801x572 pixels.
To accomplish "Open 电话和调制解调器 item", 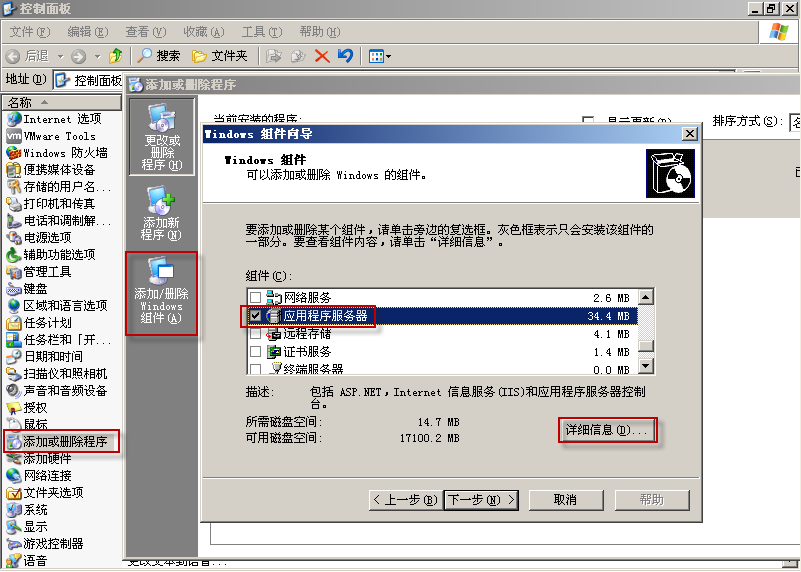I will 58,221.
